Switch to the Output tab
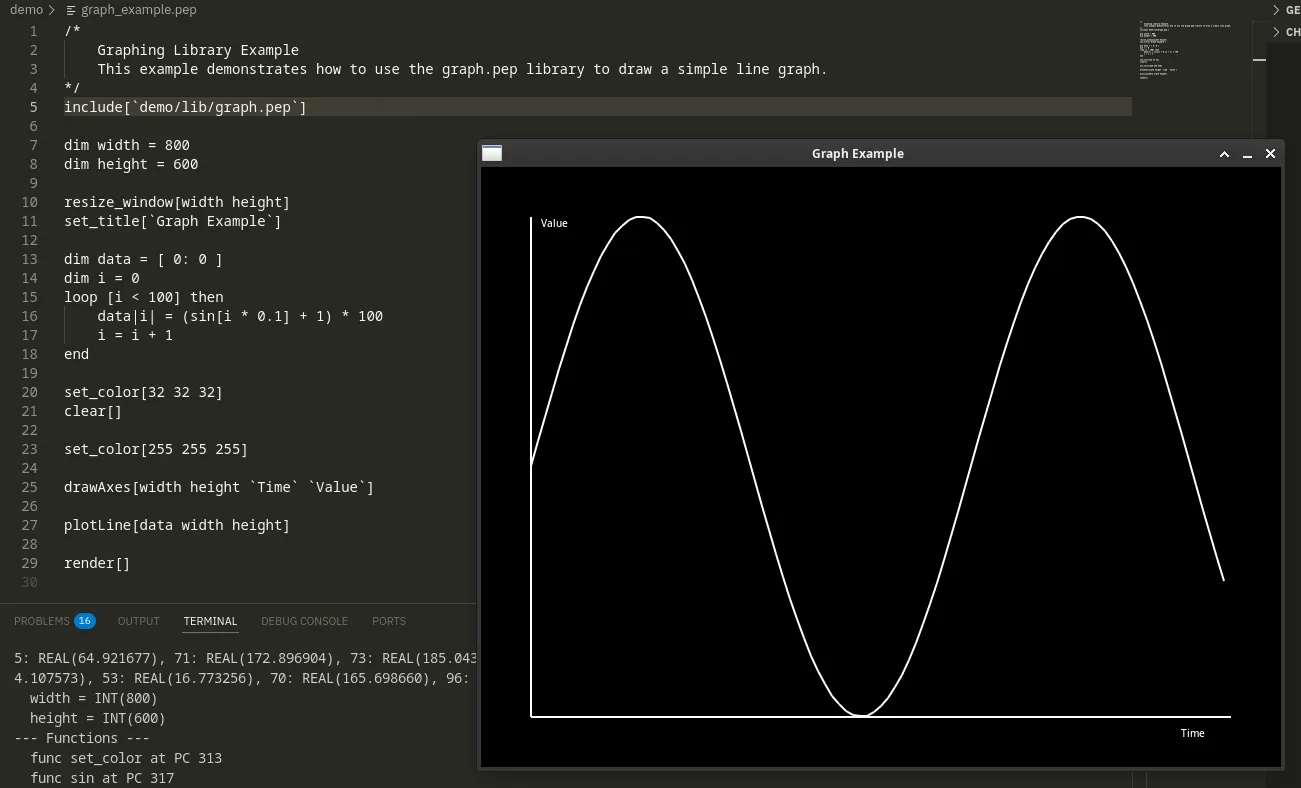 coord(138,621)
